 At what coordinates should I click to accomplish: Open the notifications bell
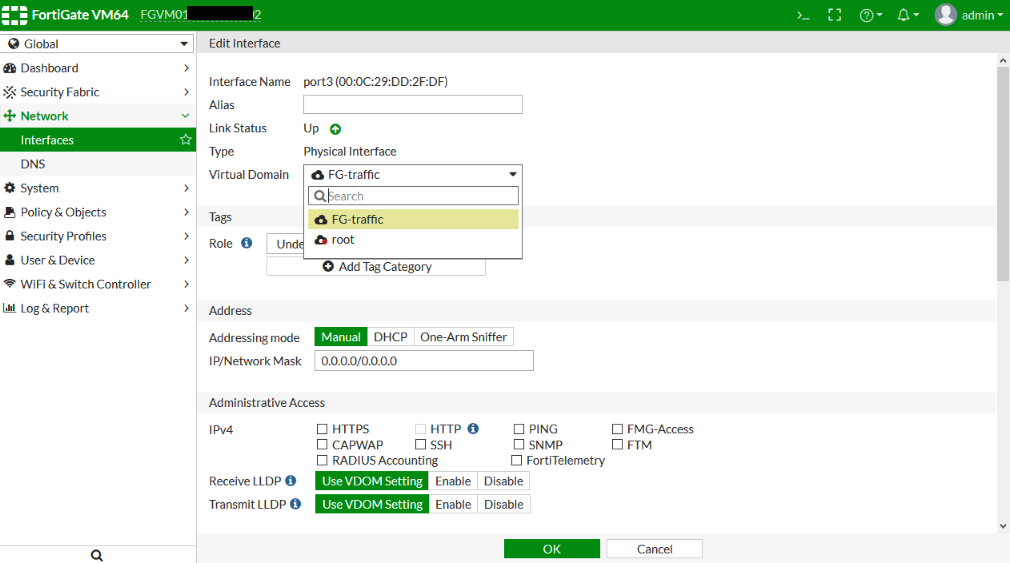point(908,15)
